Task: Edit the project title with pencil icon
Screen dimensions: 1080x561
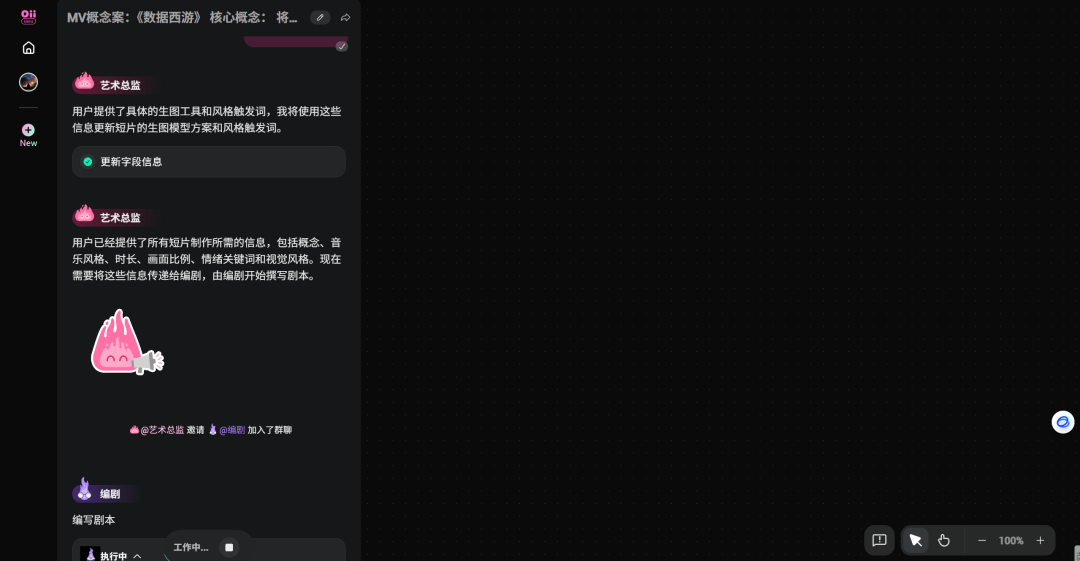Action: coord(320,18)
